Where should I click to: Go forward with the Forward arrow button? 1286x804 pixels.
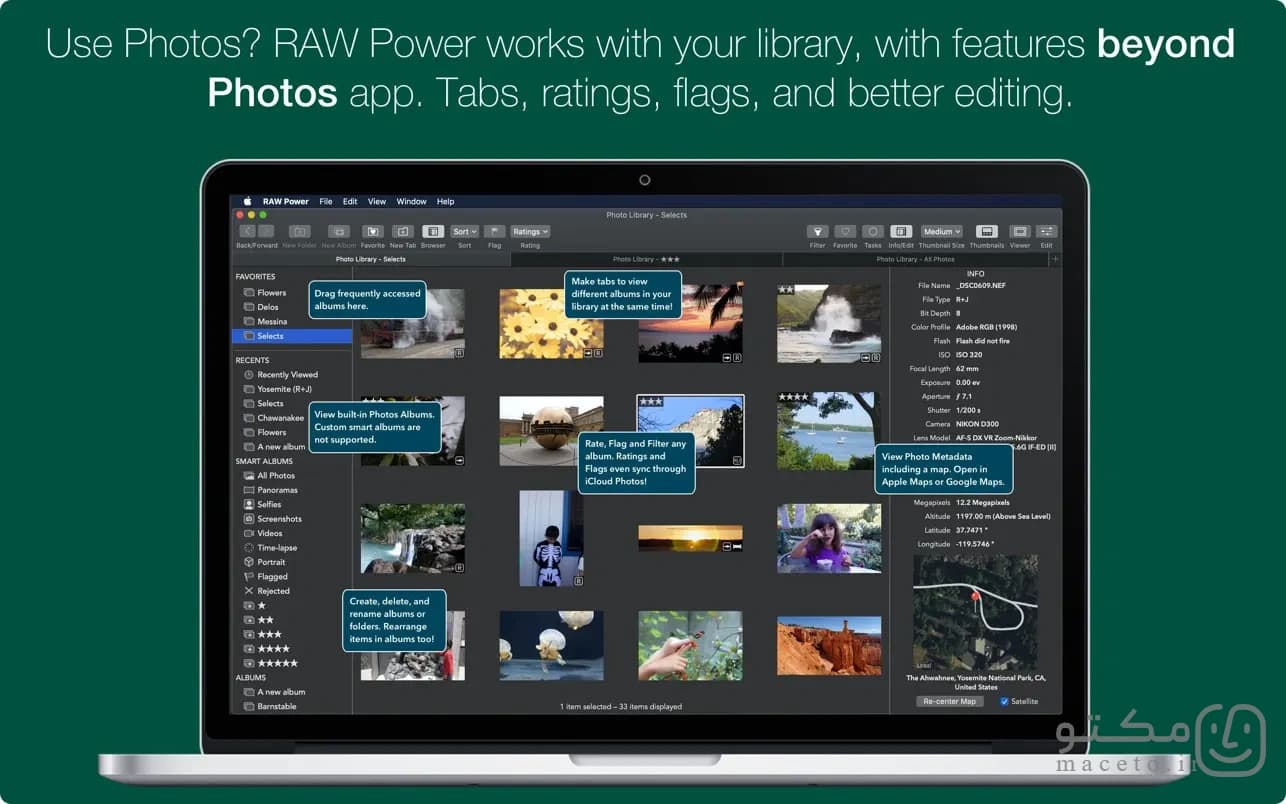coord(266,231)
